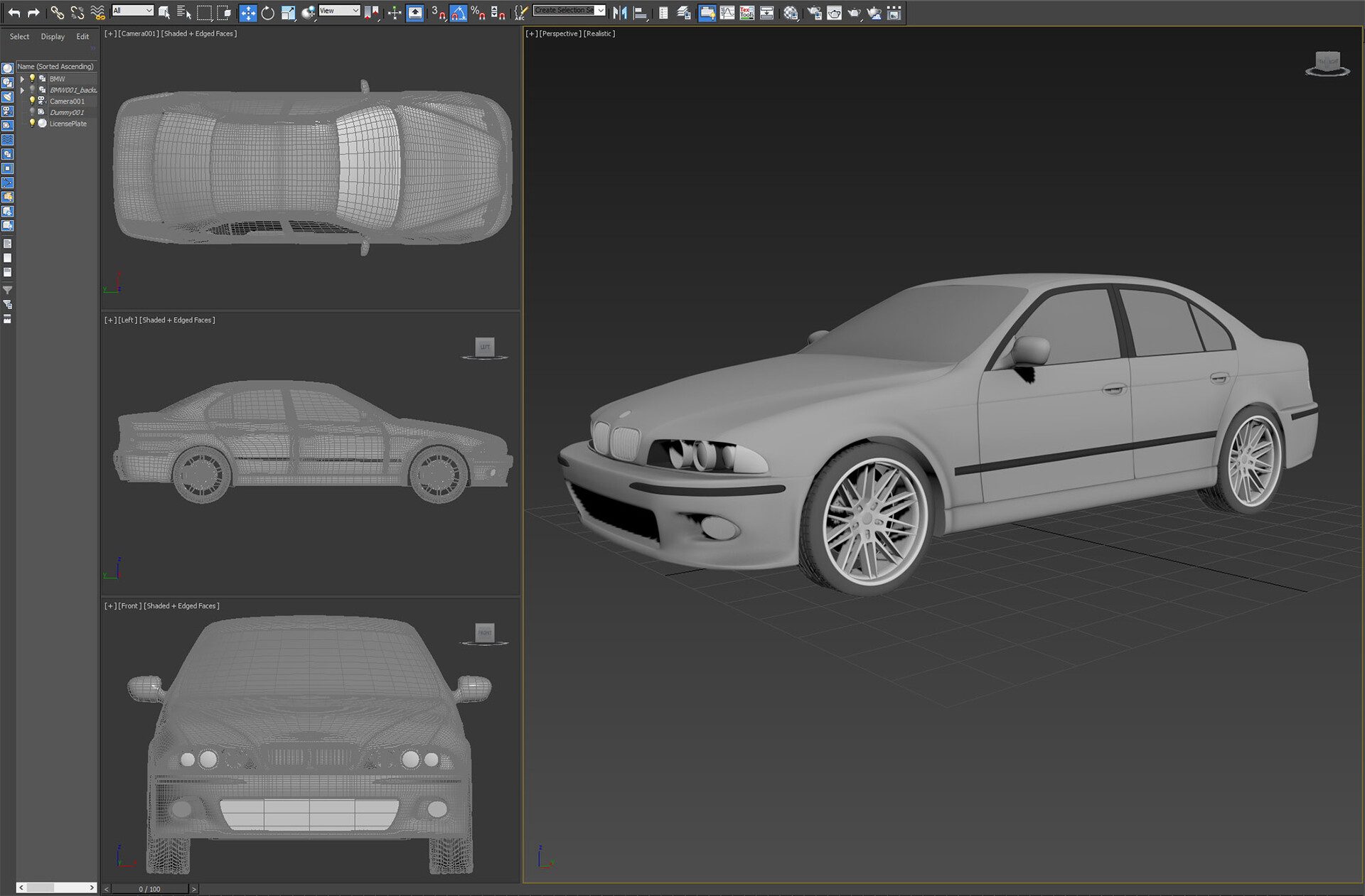1365x896 pixels.
Task: Open the Select menu in Scene Explorer
Action: pyautogui.click(x=19, y=36)
